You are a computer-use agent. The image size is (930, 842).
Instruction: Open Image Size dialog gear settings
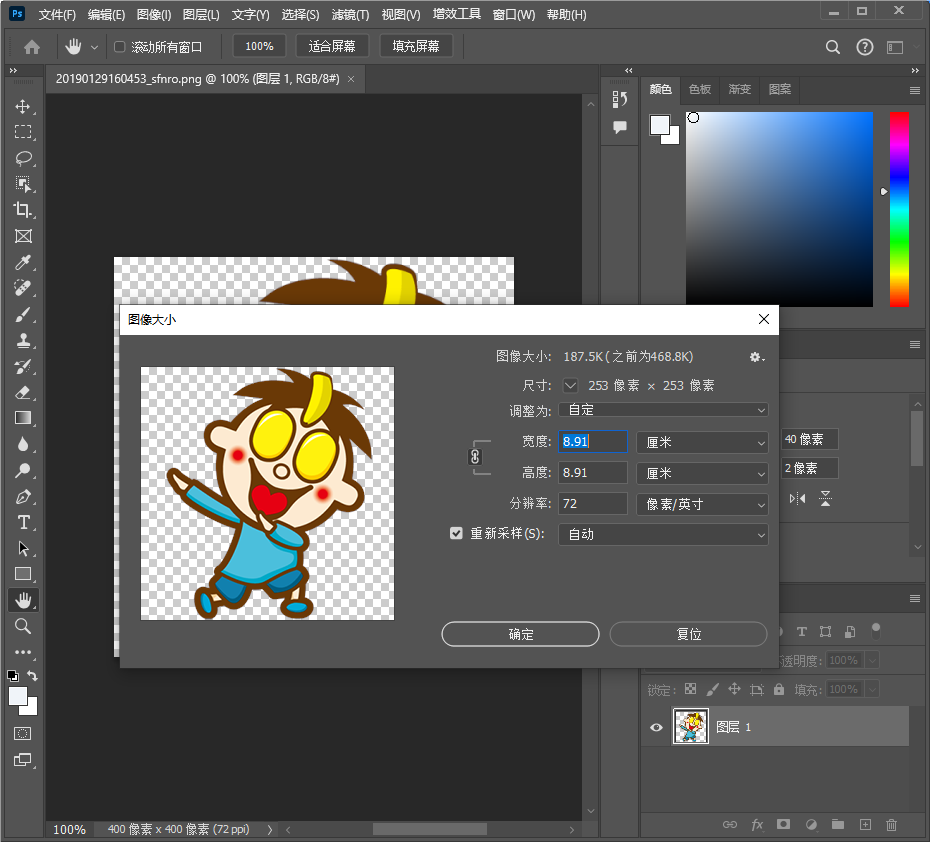pyautogui.click(x=756, y=357)
